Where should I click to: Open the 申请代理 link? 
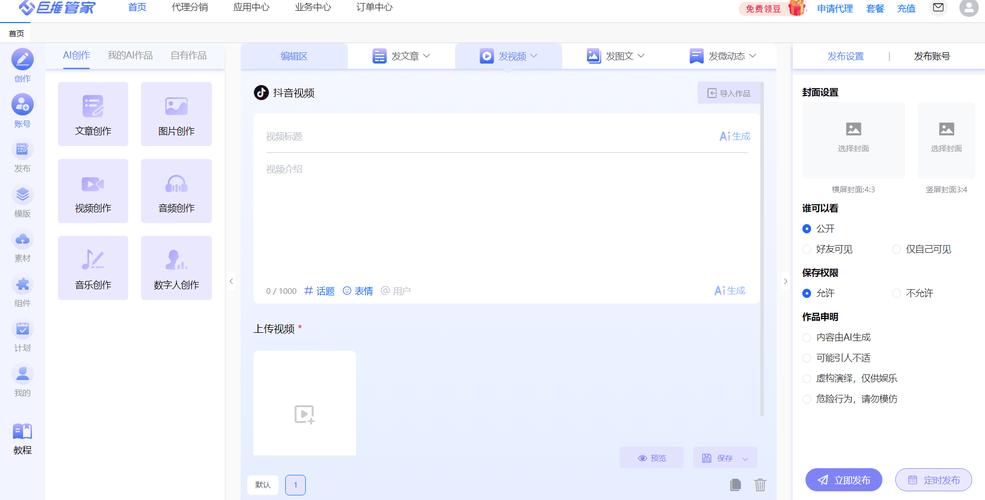835,8
